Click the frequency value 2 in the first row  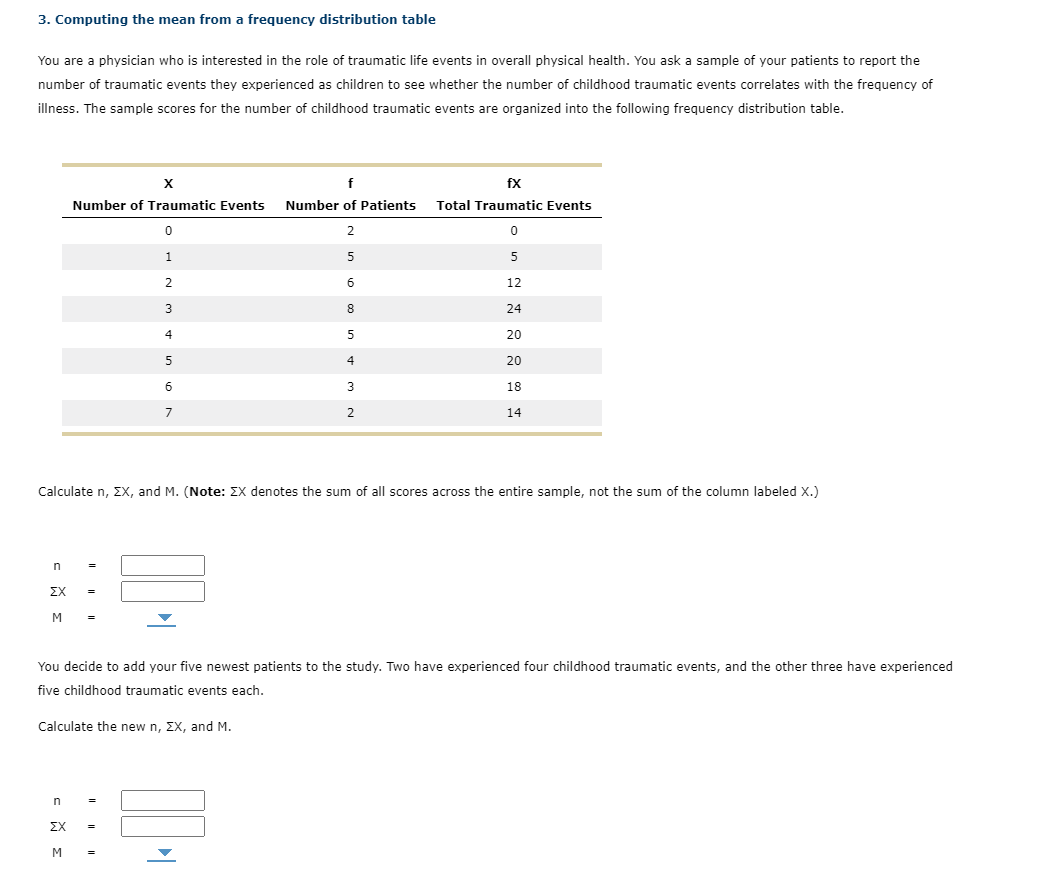350,230
